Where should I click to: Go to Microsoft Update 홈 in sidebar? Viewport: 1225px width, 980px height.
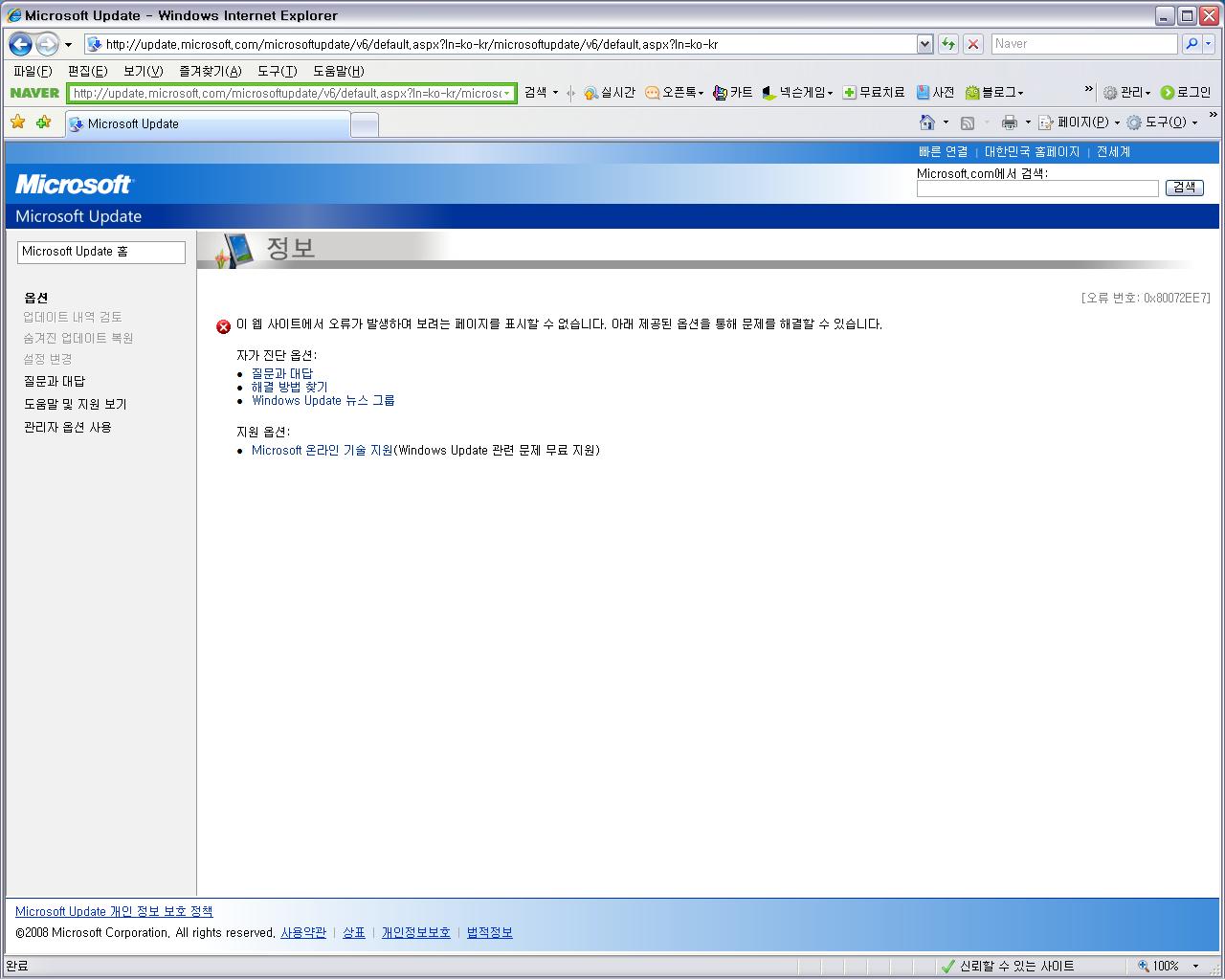[x=101, y=252]
